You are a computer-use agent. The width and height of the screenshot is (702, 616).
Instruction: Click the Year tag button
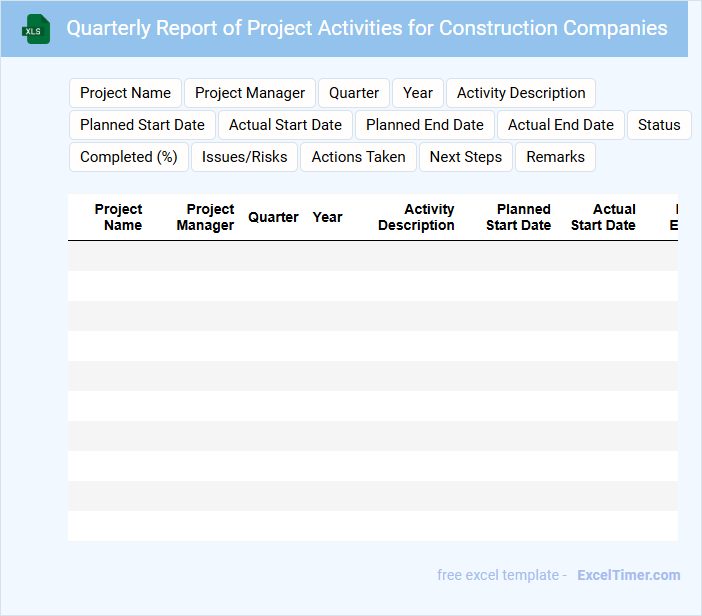tap(418, 93)
